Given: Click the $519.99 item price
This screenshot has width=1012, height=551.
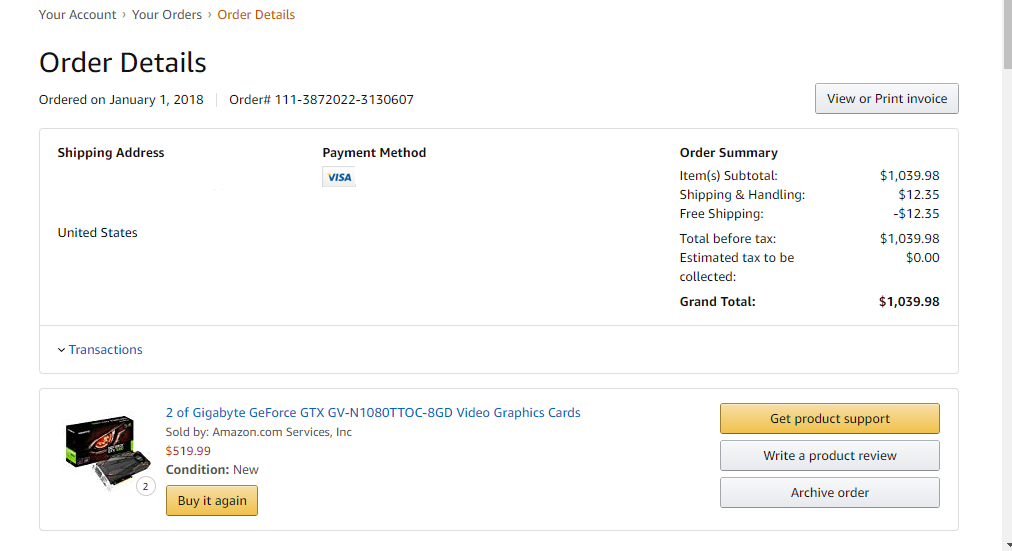Looking at the screenshot, I should tap(188, 451).
